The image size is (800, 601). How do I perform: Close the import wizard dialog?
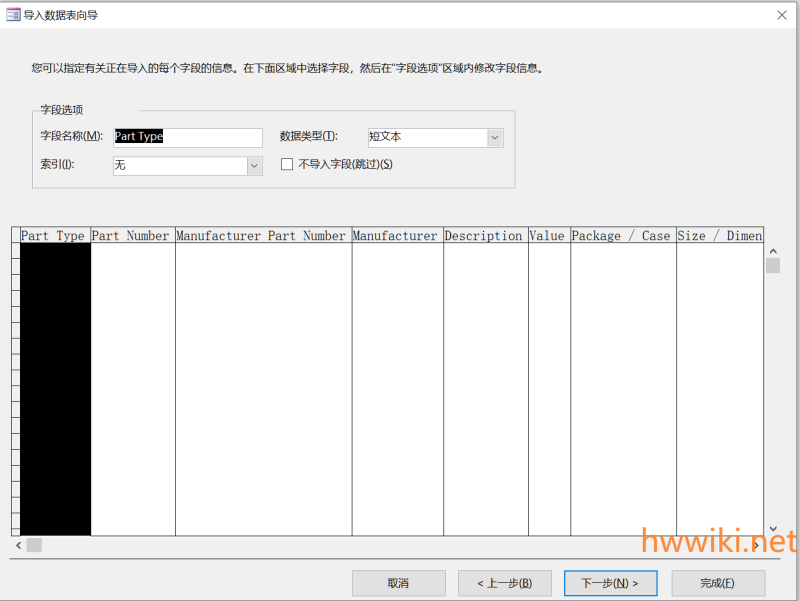click(x=780, y=15)
